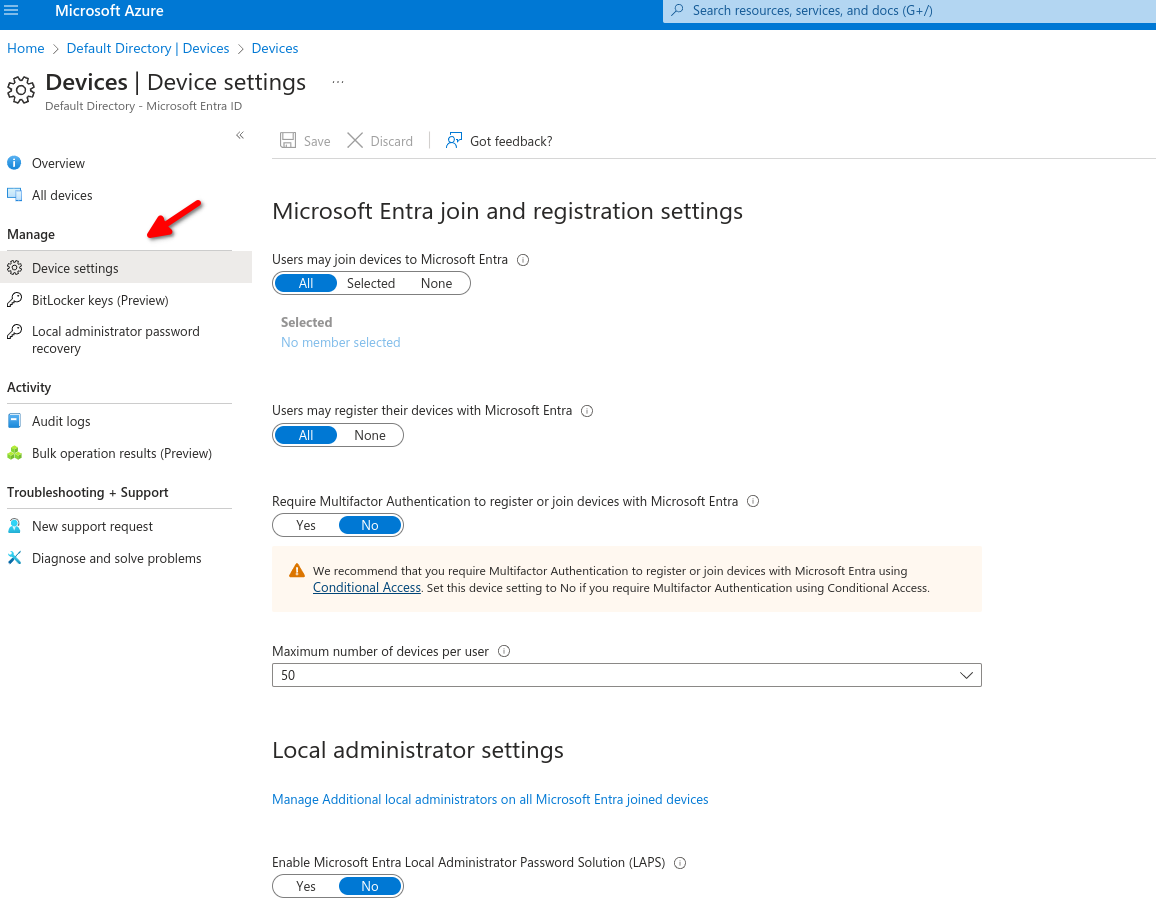
Task: Select Yes for Require Multifactor Authentication
Action: coord(306,525)
